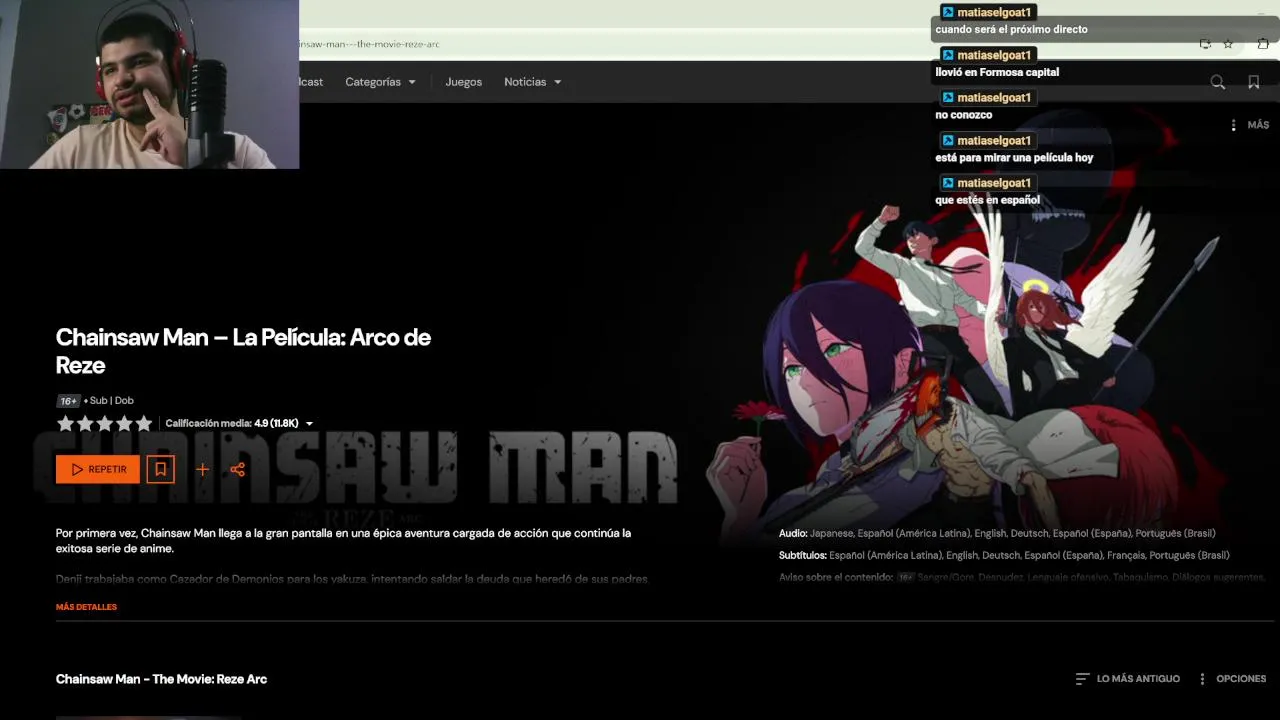This screenshot has width=1280, height=720.
Task: Rate the movie one star
Action: 65,423
